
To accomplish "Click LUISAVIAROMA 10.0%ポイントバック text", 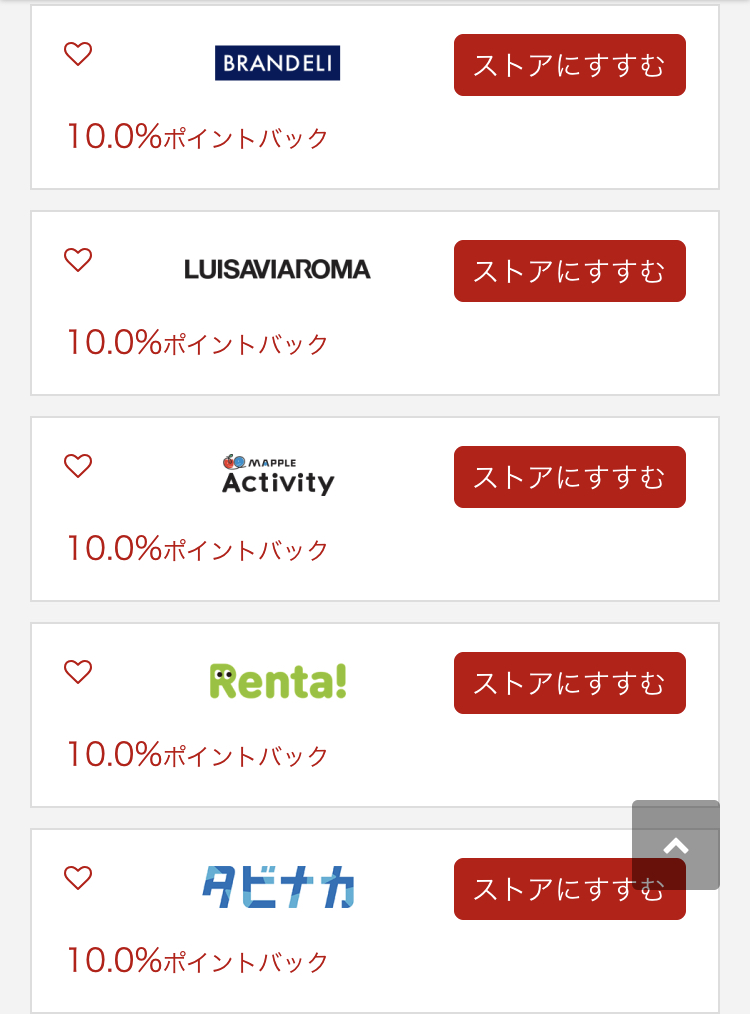I will tap(198, 343).
